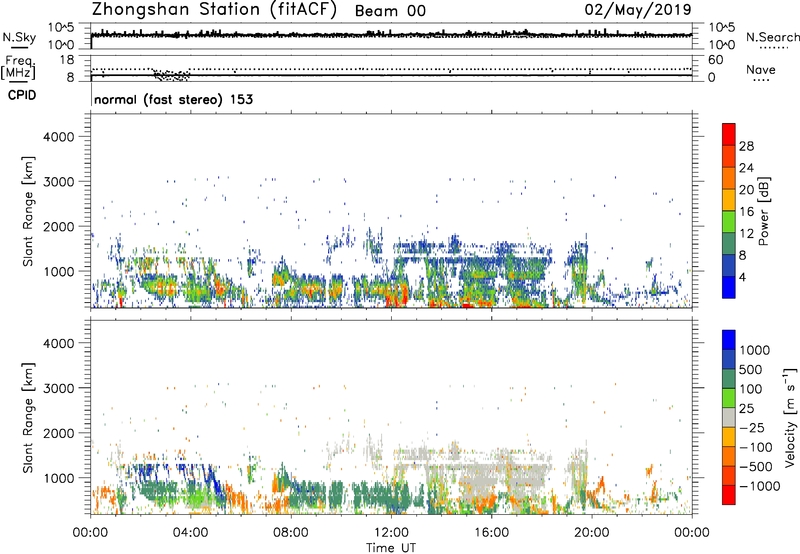Click the '16:00' time tick label

tap(491, 533)
